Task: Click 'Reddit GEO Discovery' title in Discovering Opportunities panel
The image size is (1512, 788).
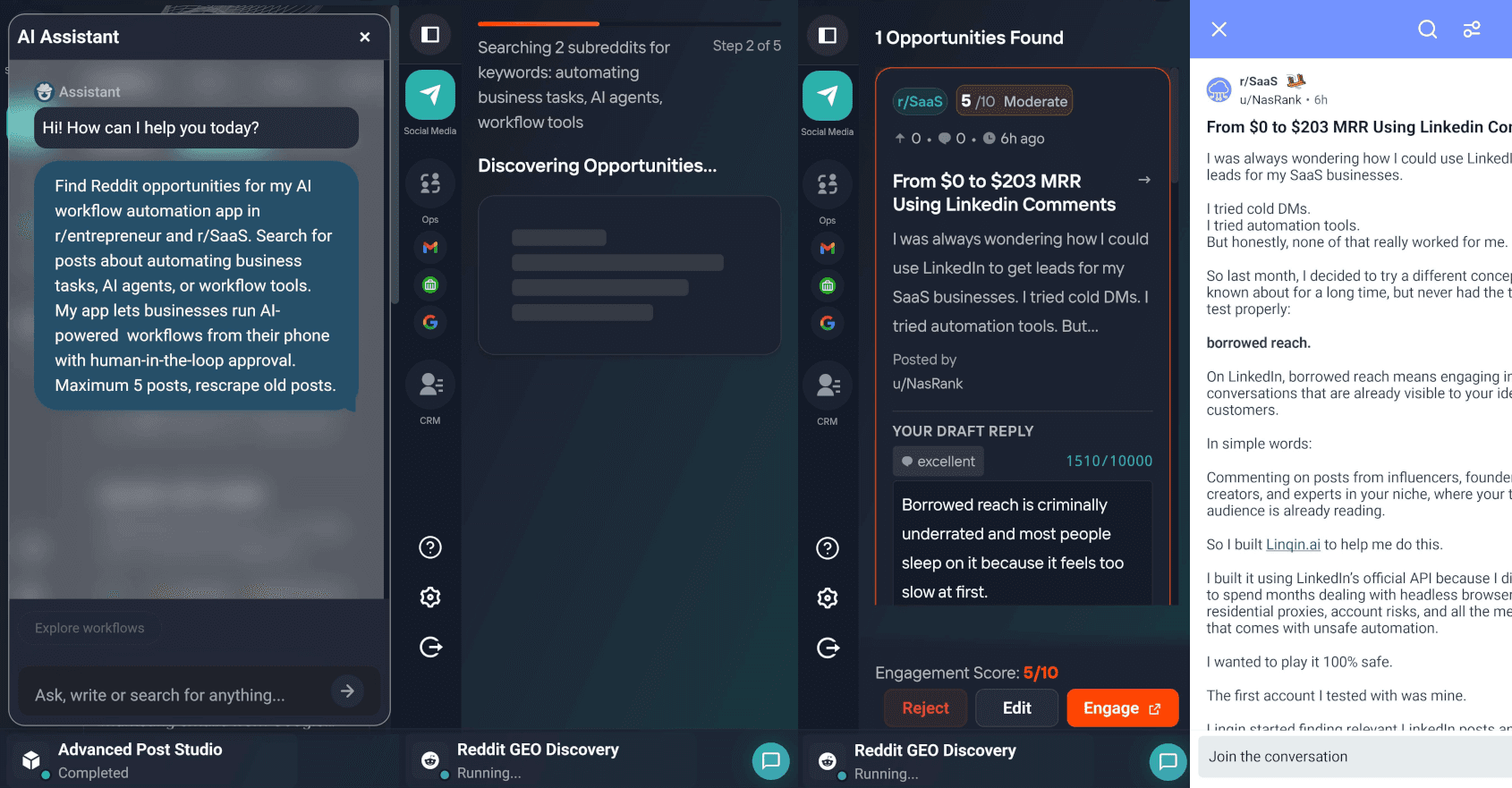Action: [x=538, y=750]
